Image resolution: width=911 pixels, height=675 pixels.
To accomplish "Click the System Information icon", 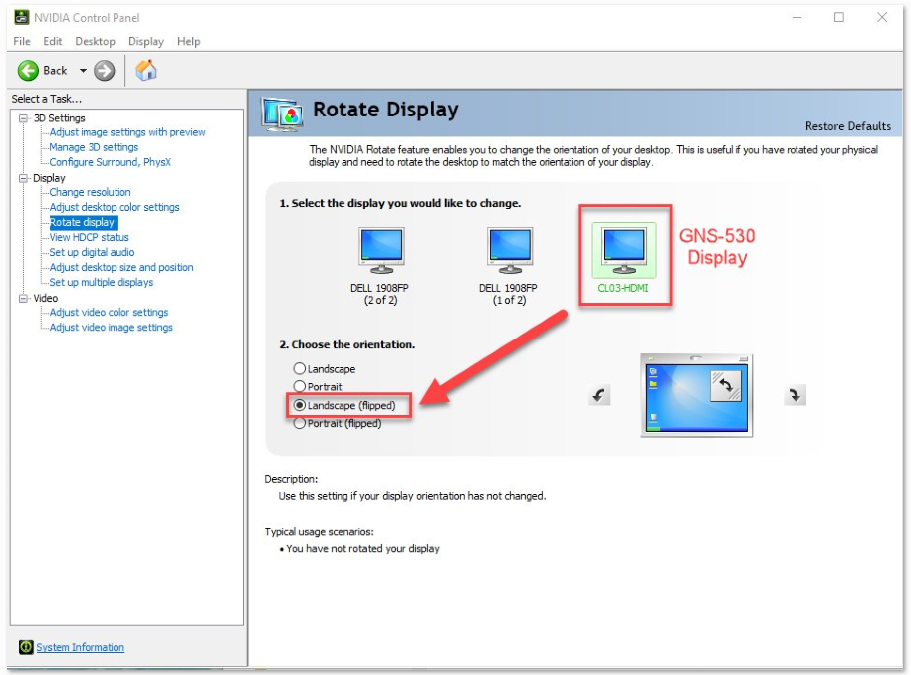I will 26,647.
